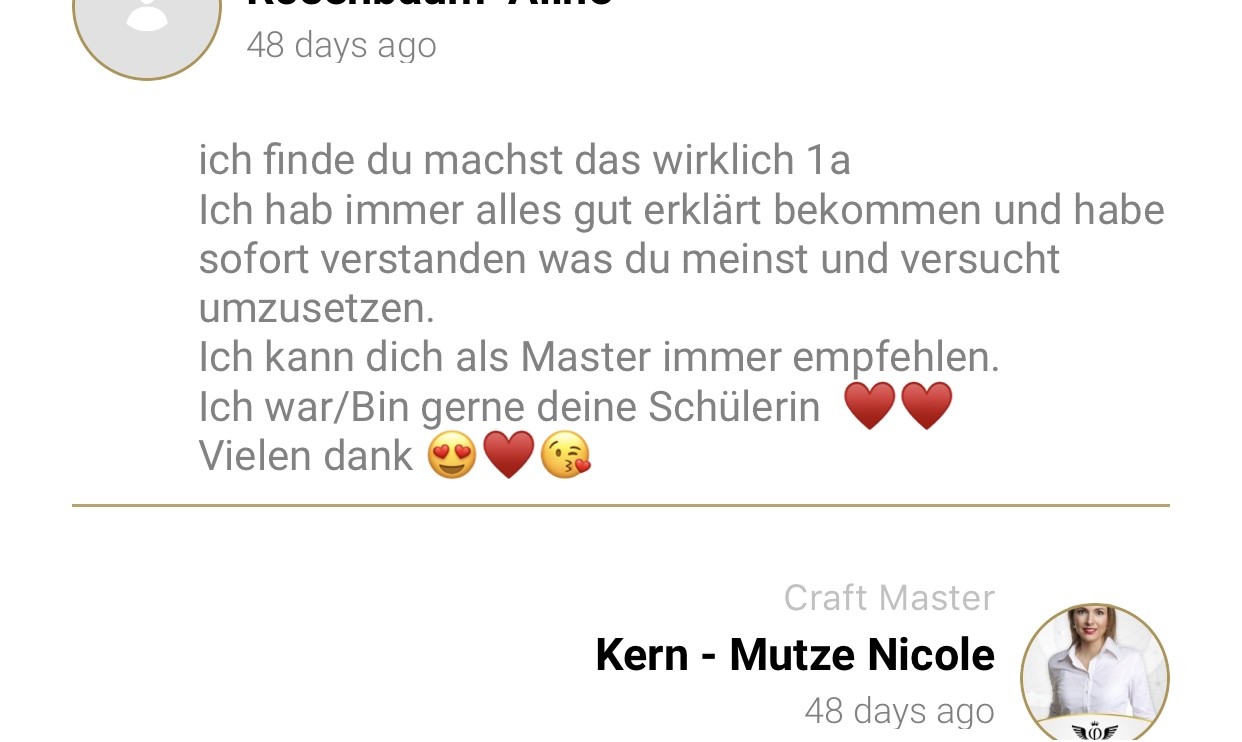Click the partially visible reviewer name at top
Image resolution: width=1242 pixels, height=742 pixels.
click(x=430, y=5)
